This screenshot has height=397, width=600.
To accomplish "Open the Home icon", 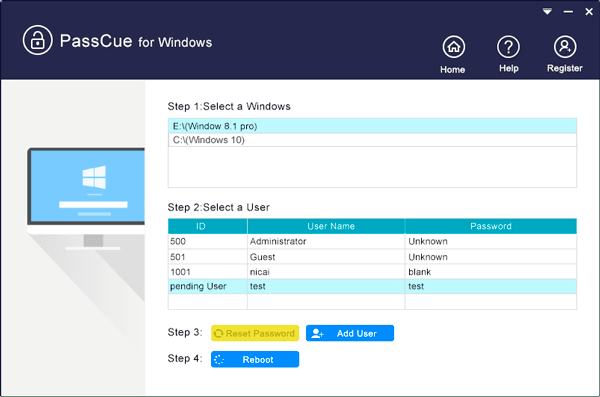I will point(453,47).
